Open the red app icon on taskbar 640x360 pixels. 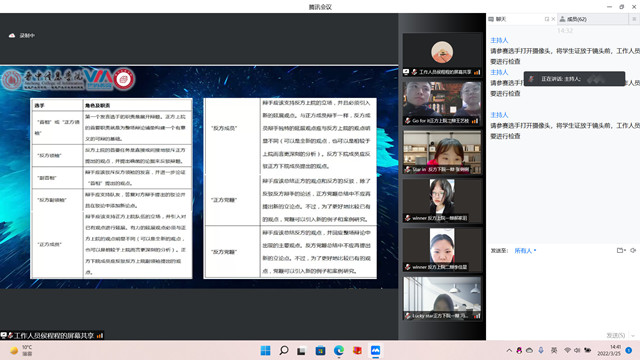(357, 351)
